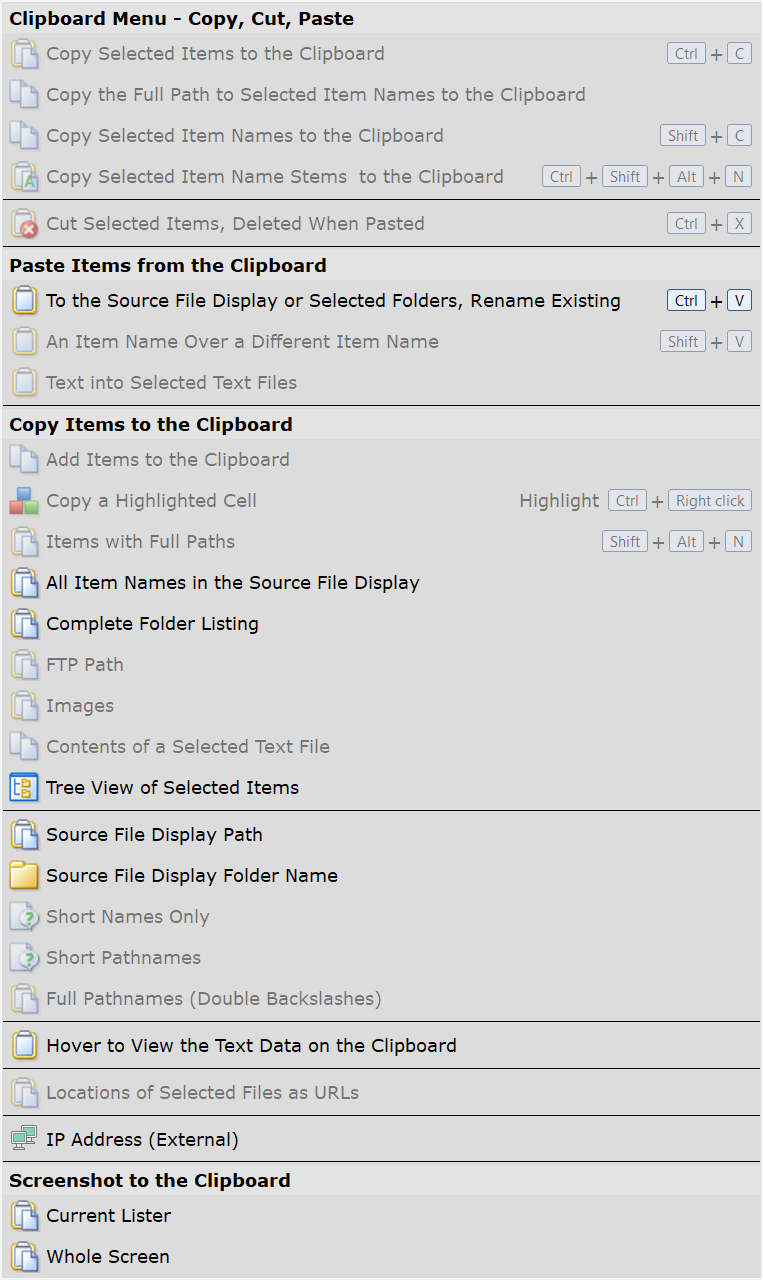The image size is (763, 1280).
Task: Click the Copy a Highlighted Cell cubes icon
Action: pos(23,501)
